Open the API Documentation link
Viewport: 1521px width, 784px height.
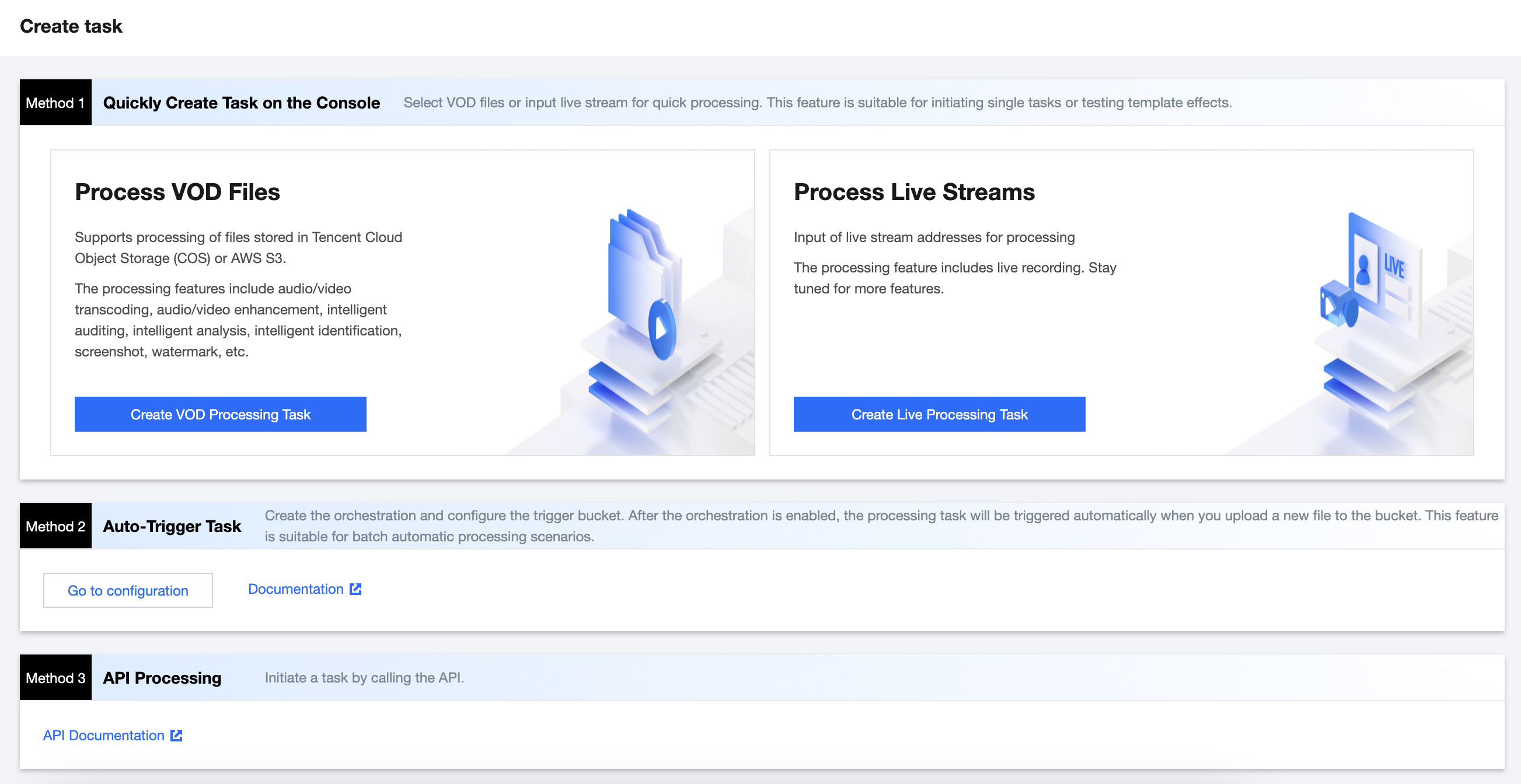104,735
